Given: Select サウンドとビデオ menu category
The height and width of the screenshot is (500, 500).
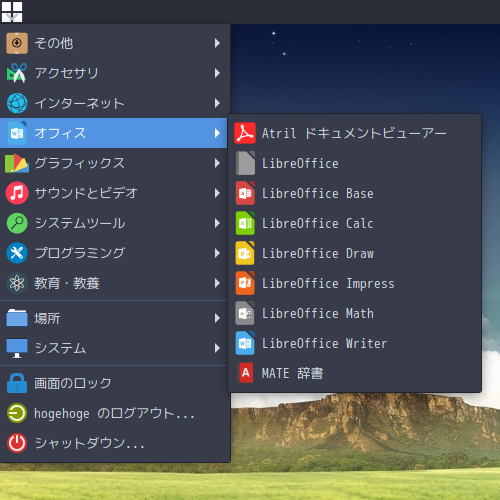Looking at the screenshot, I should (113, 193).
